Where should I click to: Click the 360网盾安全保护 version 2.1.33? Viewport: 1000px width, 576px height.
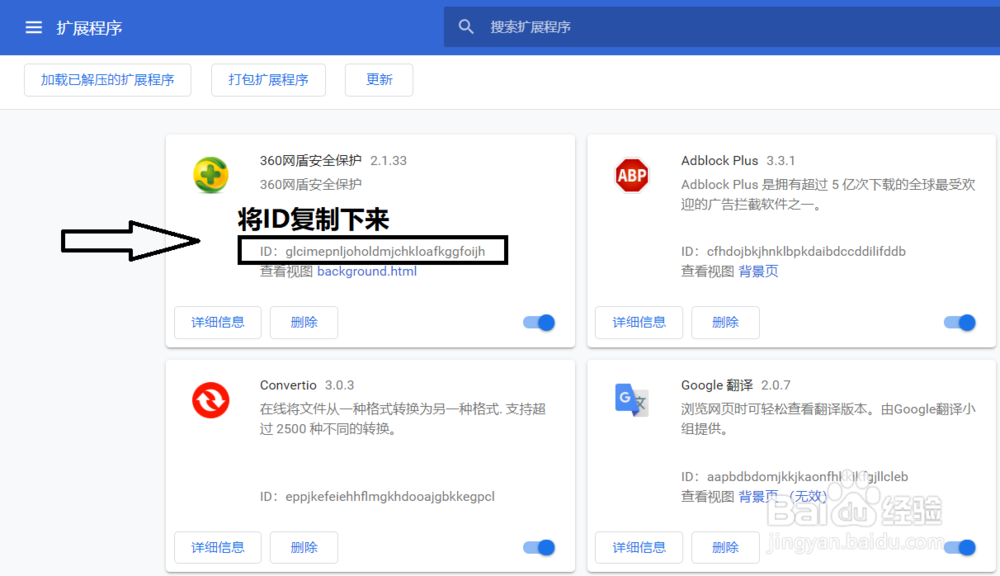click(388, 161)
